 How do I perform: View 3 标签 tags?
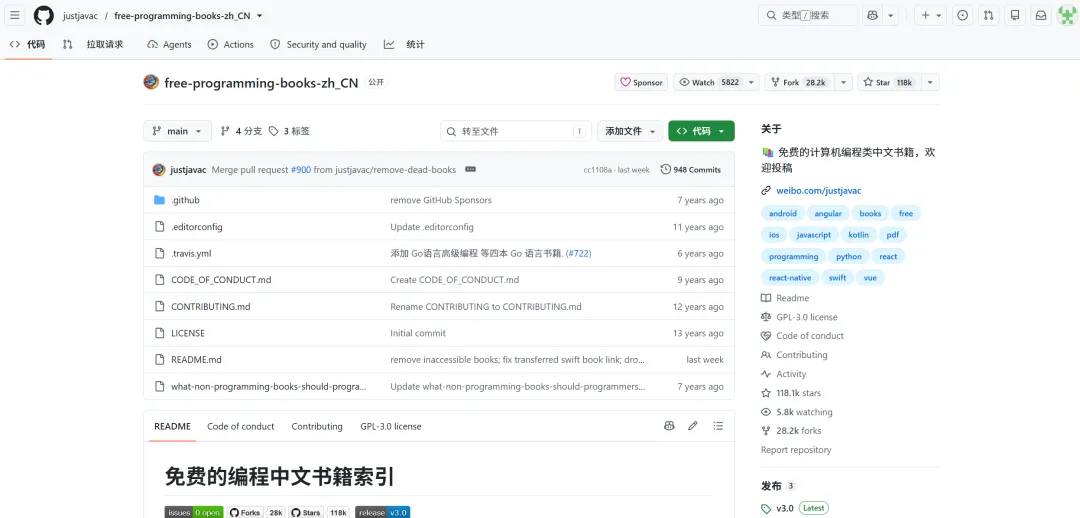pos(289,131)
